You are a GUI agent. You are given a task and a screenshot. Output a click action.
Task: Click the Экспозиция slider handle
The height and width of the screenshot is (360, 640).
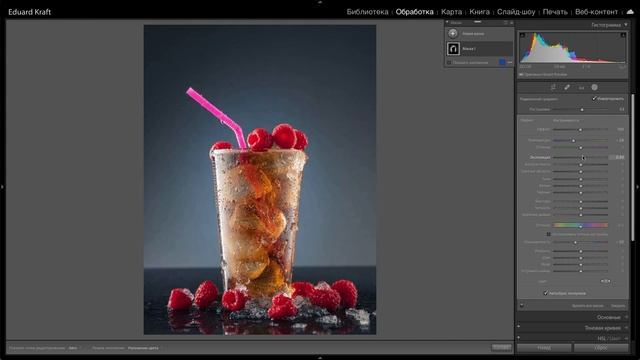(584, 158)
